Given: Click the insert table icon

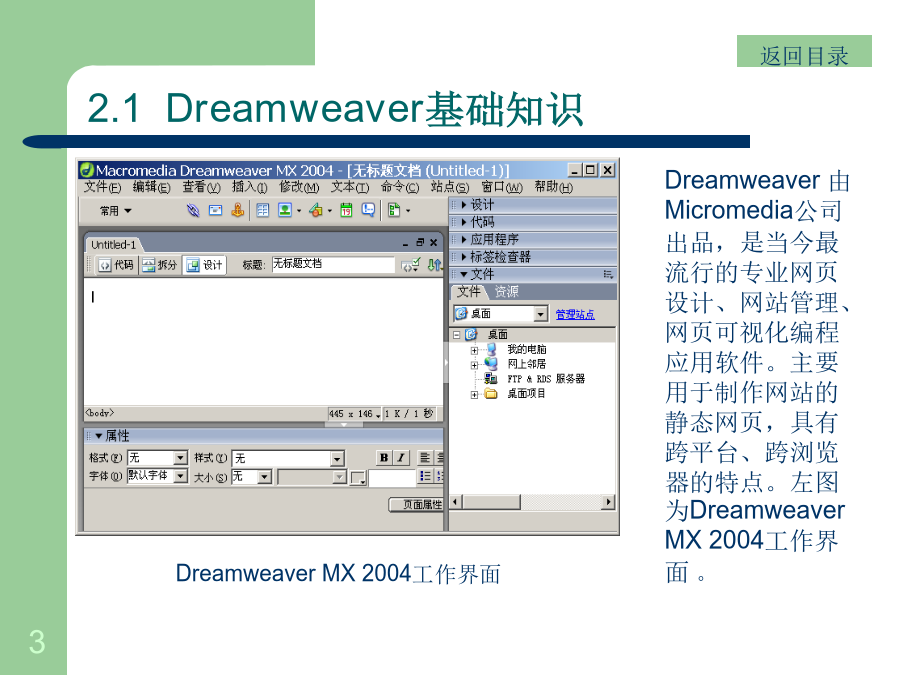Looking at the screenshot, I should pos(262,211).
